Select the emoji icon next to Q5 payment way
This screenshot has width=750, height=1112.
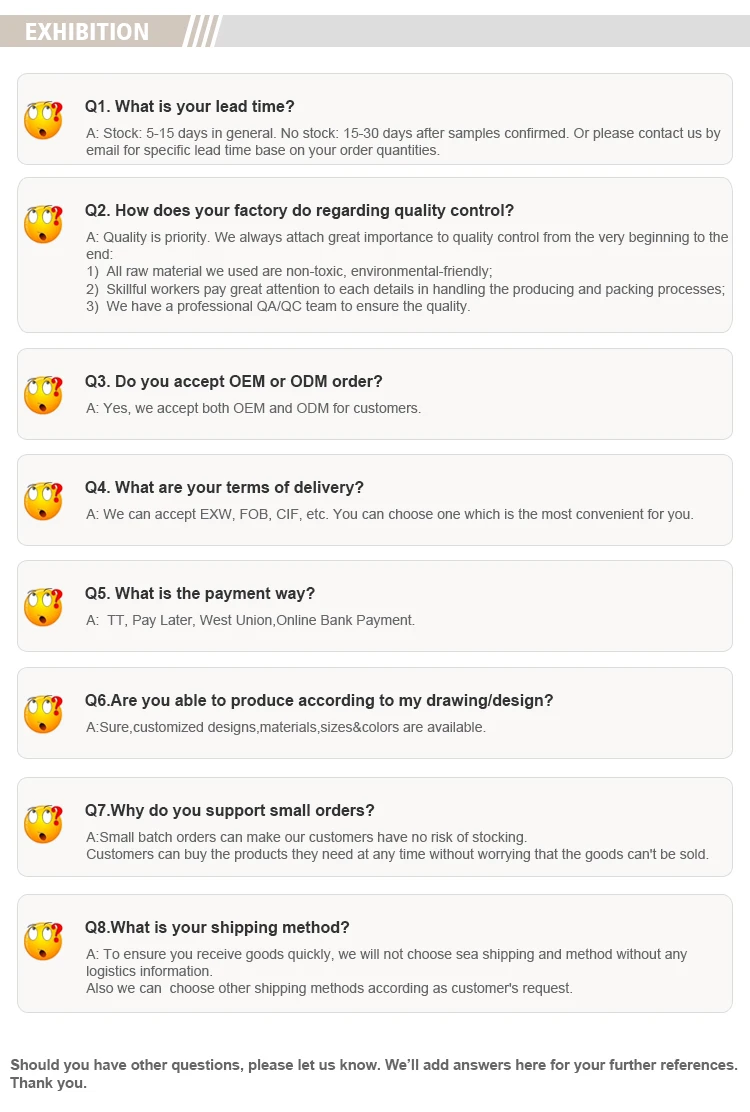click(x=43, y=607)
